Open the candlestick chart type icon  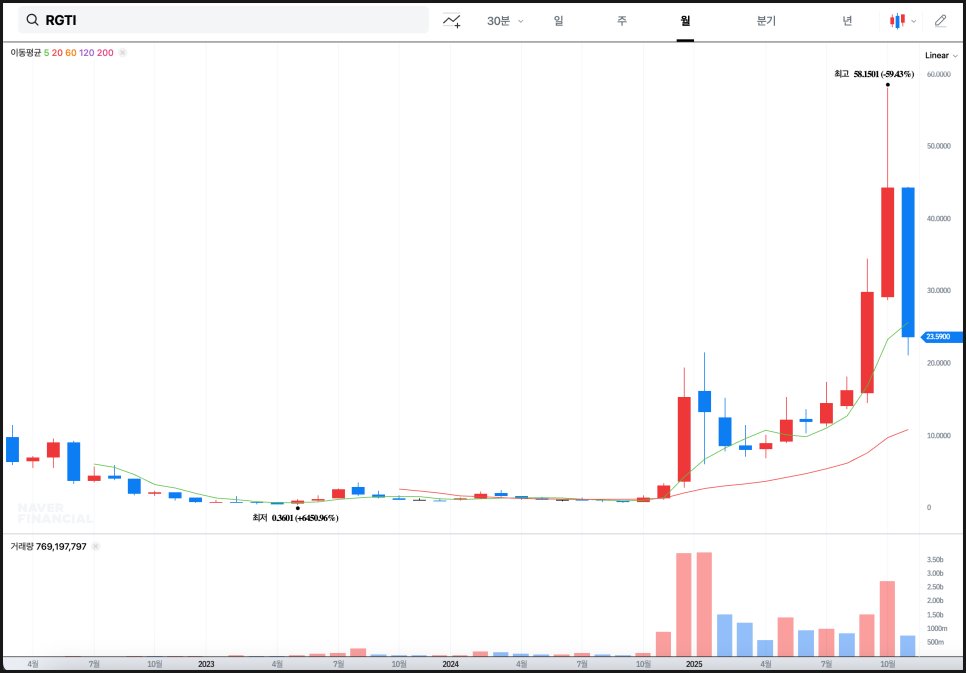coord(898,20)
